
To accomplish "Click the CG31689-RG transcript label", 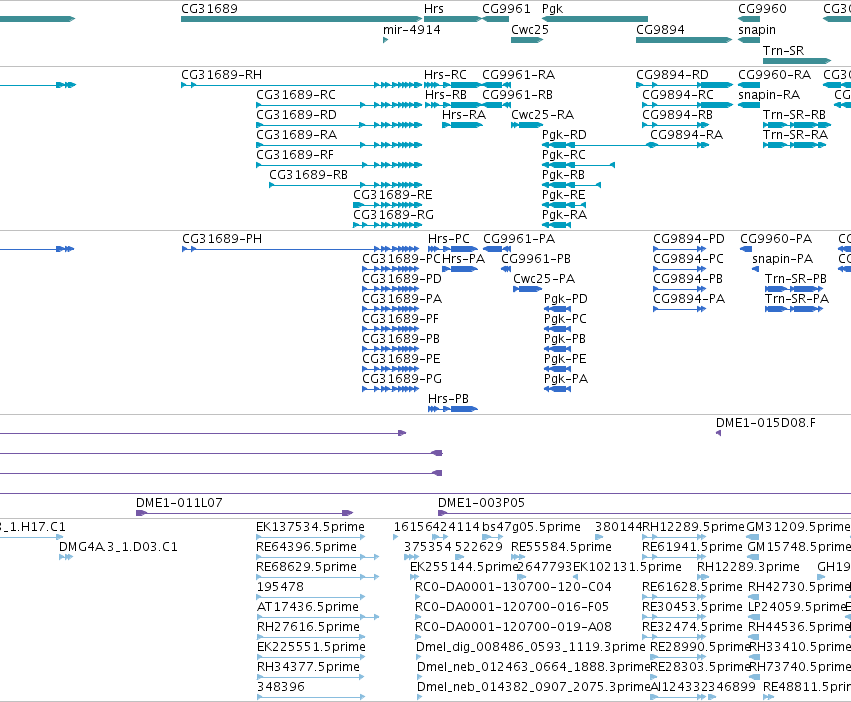I will click(x=393, y=216).
